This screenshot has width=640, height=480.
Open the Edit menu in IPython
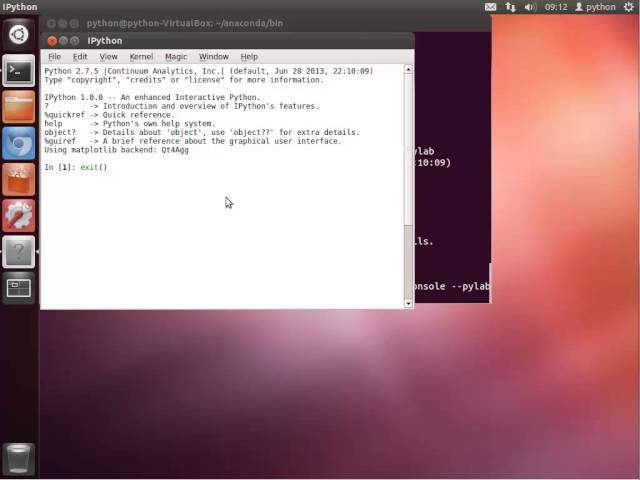80,57
